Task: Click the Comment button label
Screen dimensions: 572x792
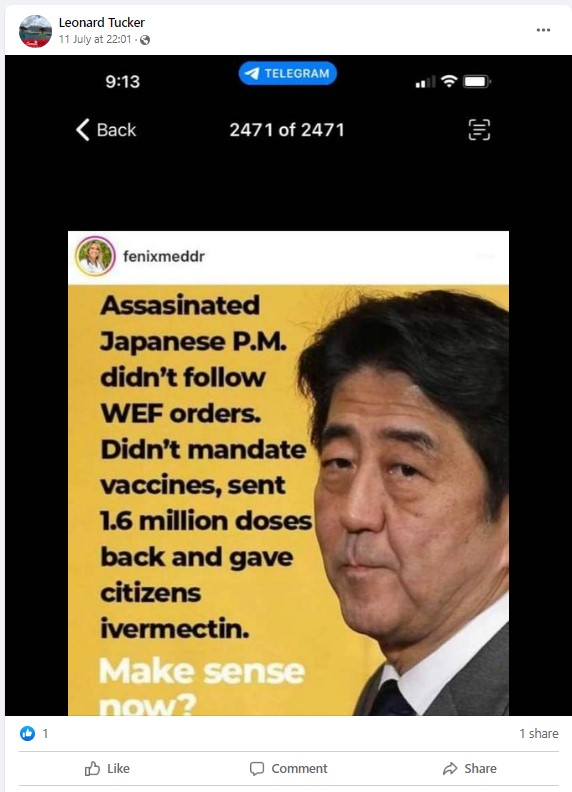Action: (x=299, y=769)
